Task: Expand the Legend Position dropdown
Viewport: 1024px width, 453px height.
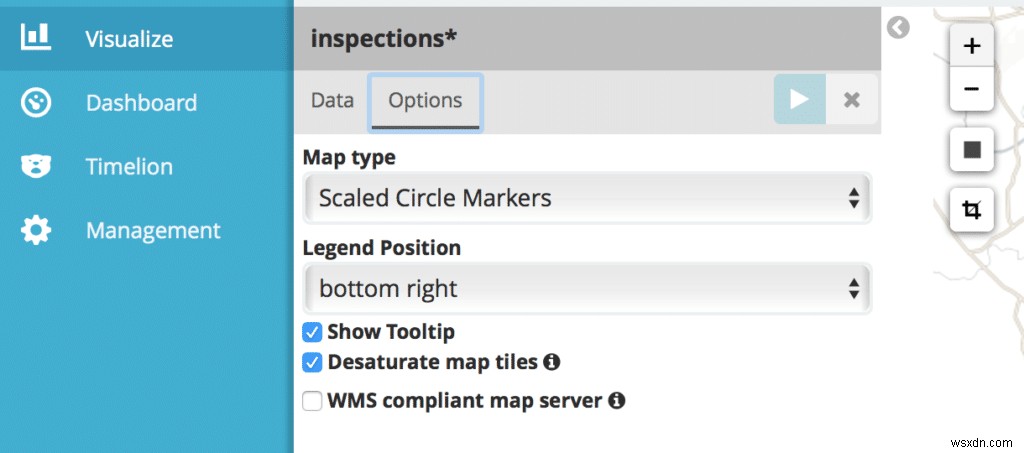Action: (x=587, y=289)
